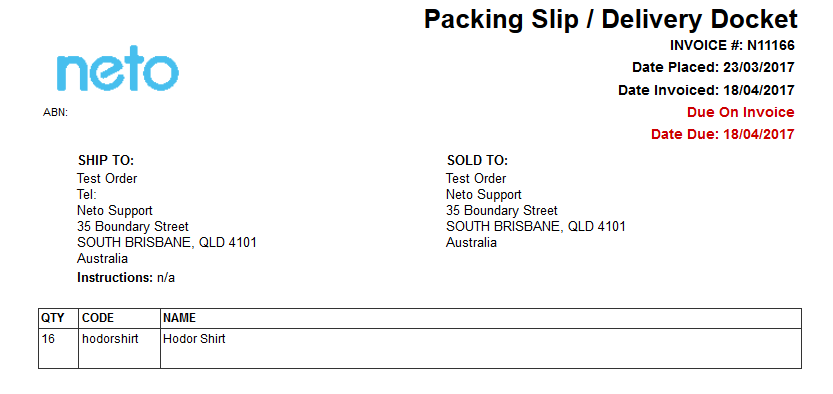Click the Tel: line under Ship To

click(87, 194)
